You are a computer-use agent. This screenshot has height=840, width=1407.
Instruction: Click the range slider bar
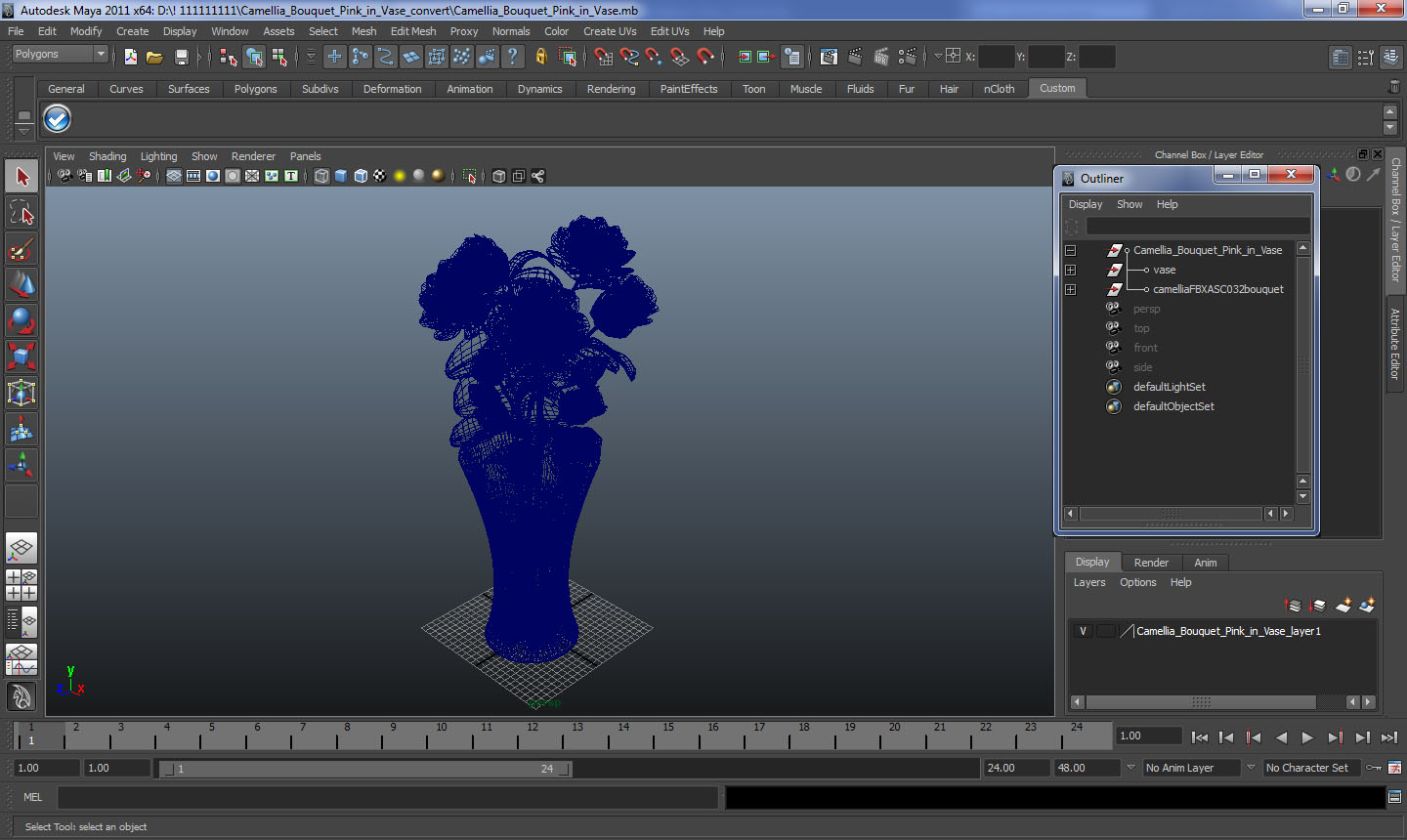coord(364,769)
